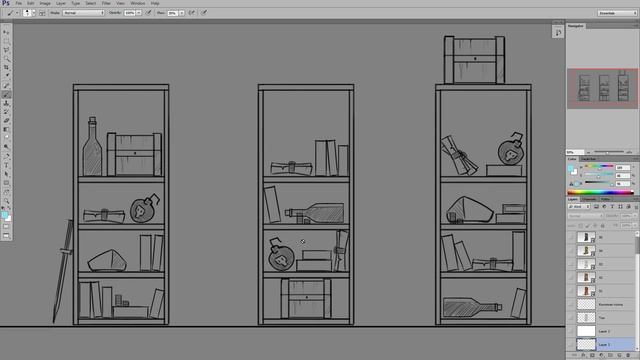Select the Quick Selection tool
640x360 pixels.
click(6, 58)
